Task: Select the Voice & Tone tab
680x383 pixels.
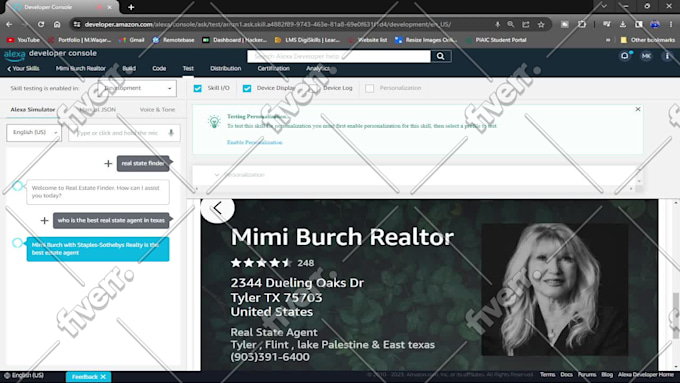Action: 157,110
